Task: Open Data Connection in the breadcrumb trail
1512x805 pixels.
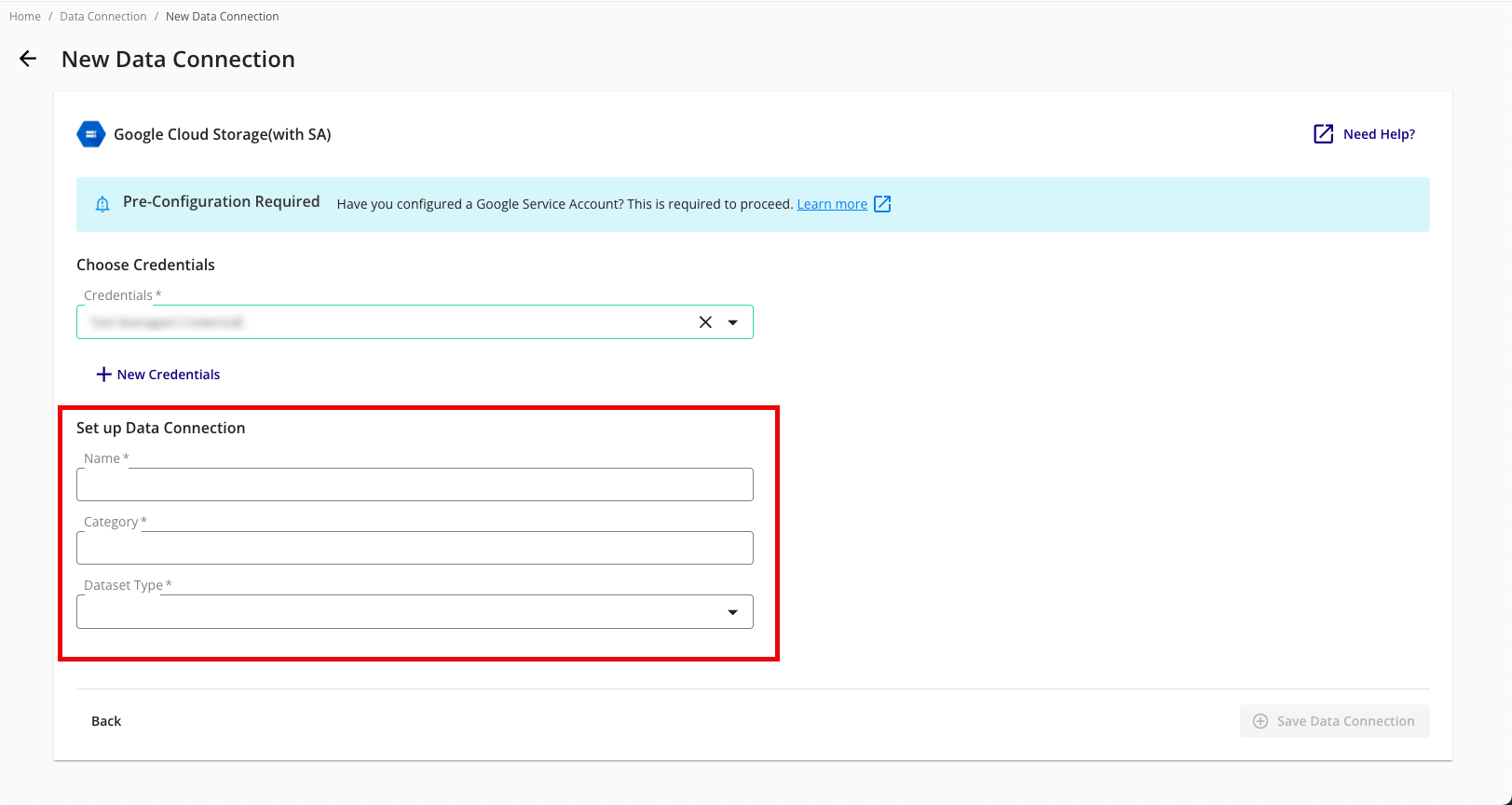Action: tap(103, 17)
